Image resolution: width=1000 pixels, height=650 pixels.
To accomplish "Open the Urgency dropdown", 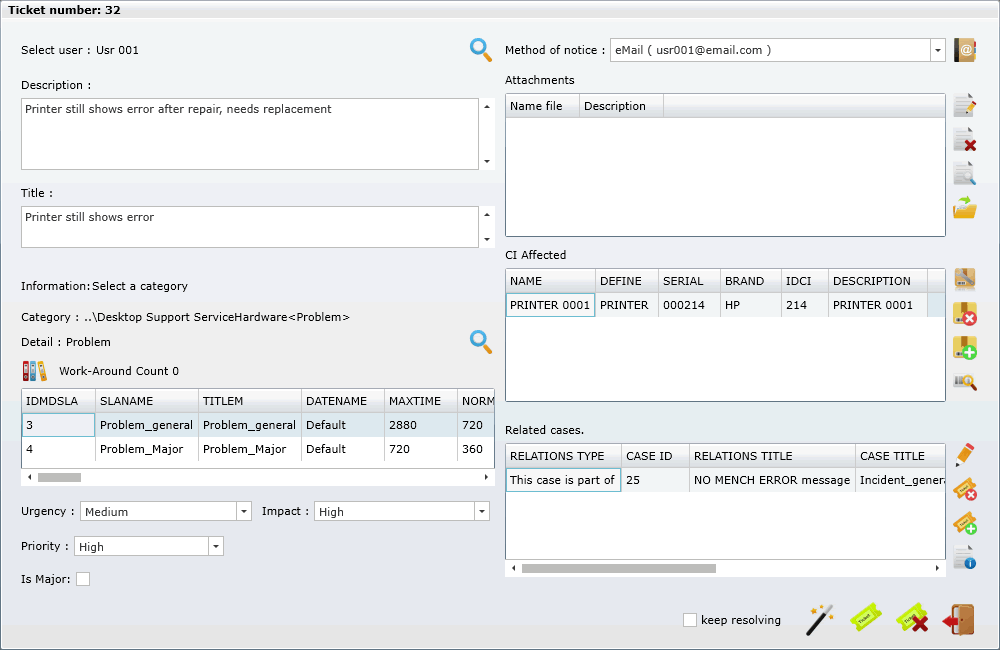I will (x=244, y=512).
